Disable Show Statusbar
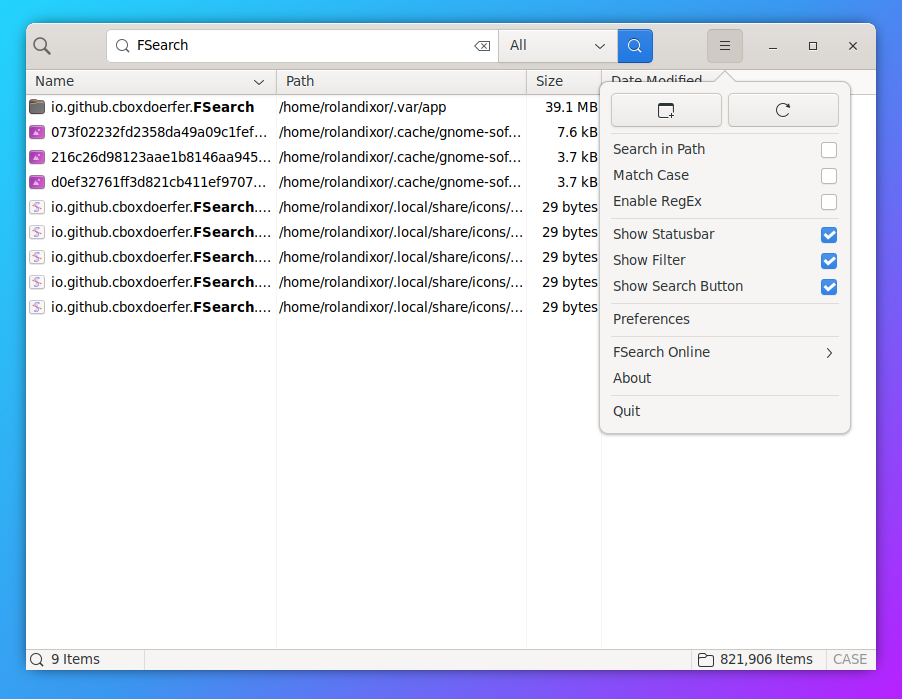Screen dimensions: 902x699 coord(829,235)
